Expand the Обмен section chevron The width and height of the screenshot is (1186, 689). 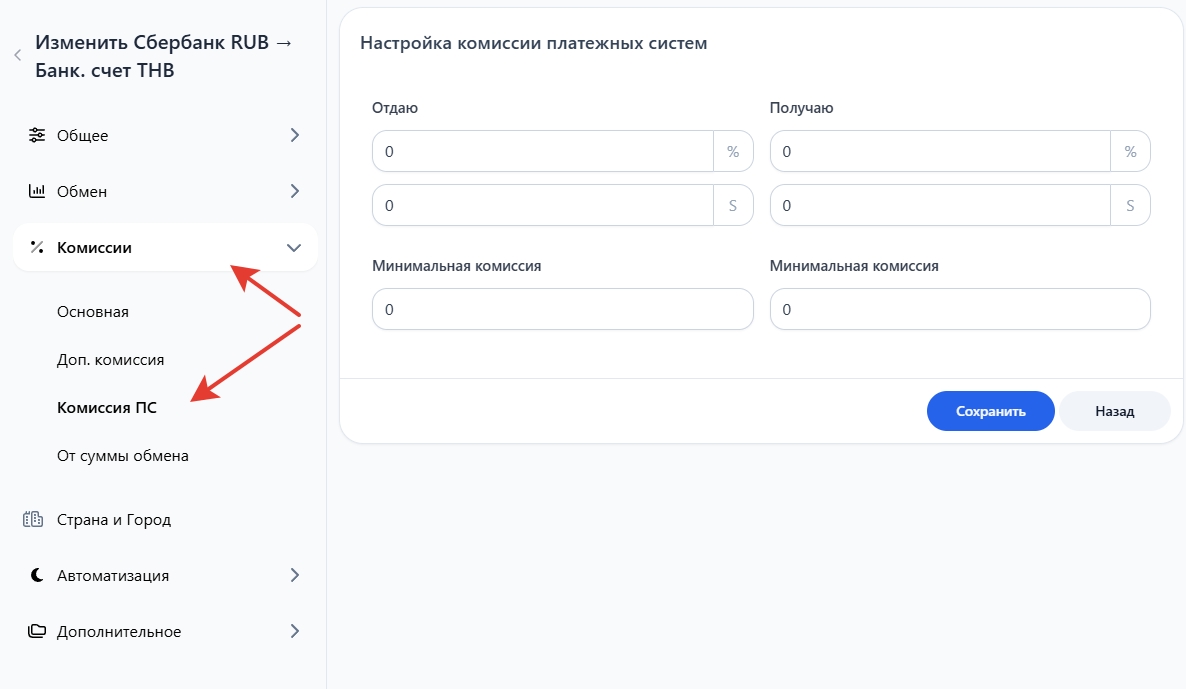294,191
